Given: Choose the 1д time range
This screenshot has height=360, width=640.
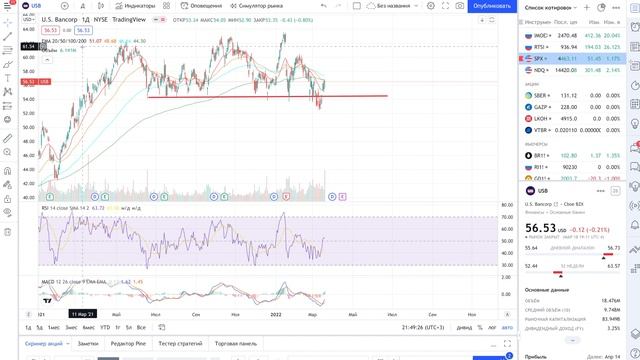Looking at the screenshot, I should (28, 327).
